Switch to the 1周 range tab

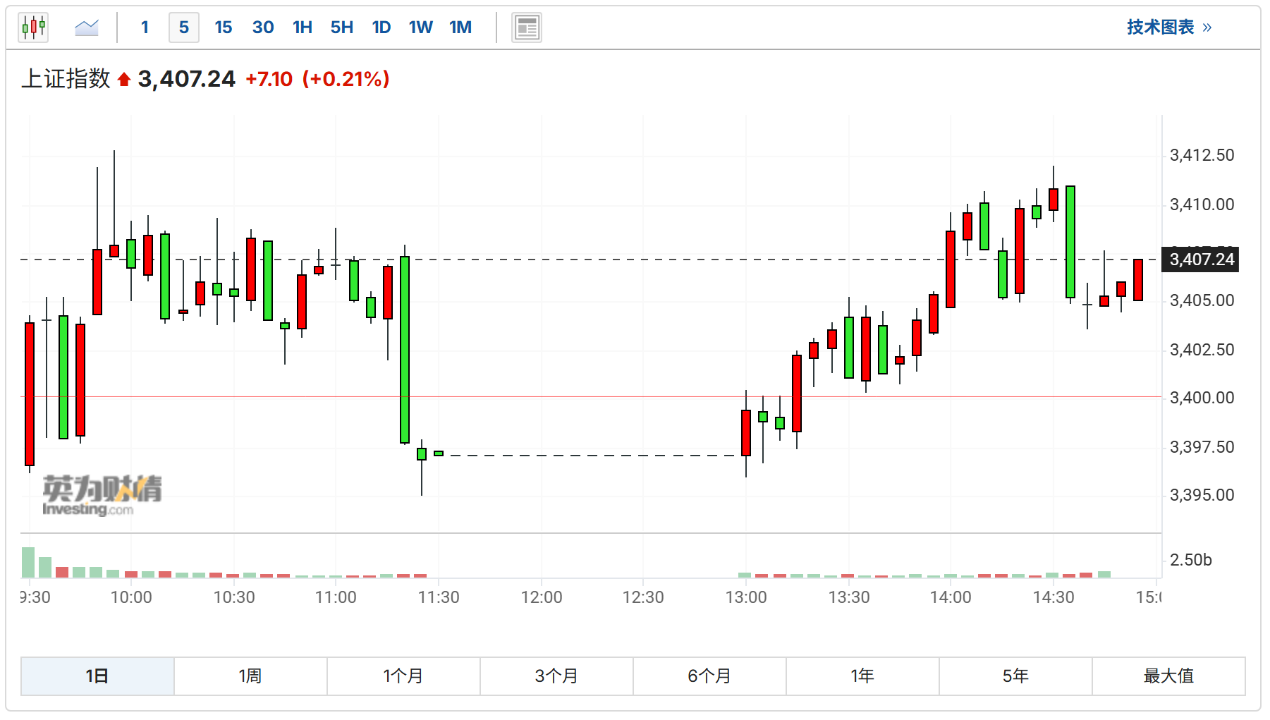(x=250, y=676)
